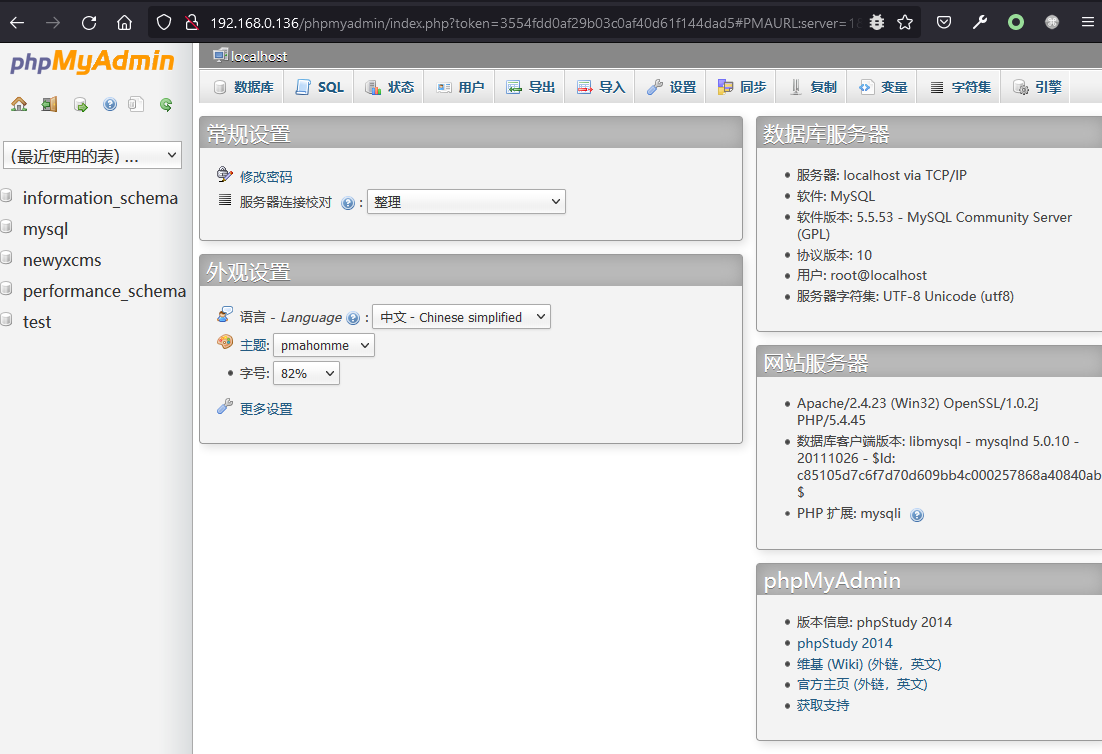The image size is (1102, 754).
Task: Go to browser home page icon
Action: [x=124, y=22]
